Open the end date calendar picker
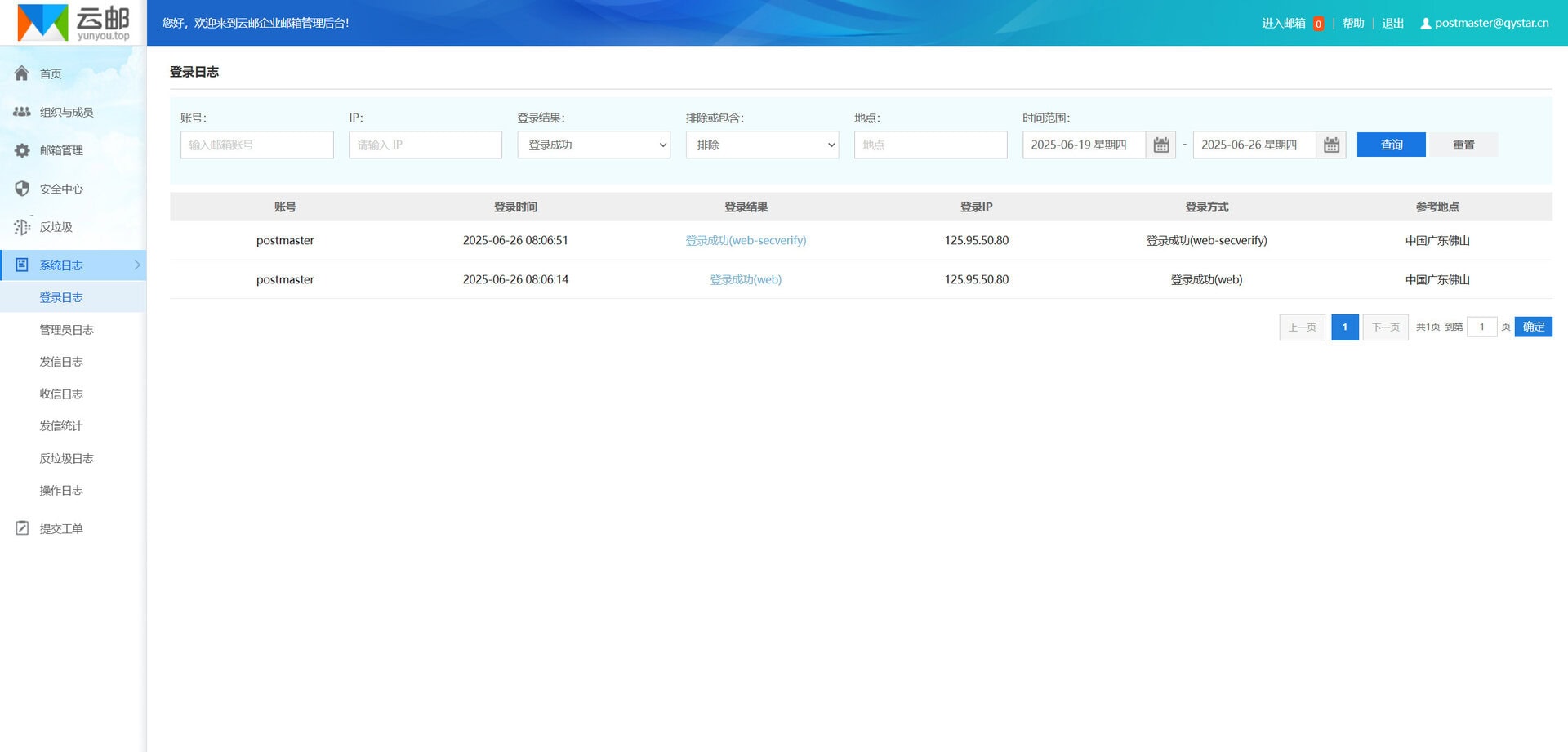1568x752 pixels. pyautogui.click(x=1331, y=145)
